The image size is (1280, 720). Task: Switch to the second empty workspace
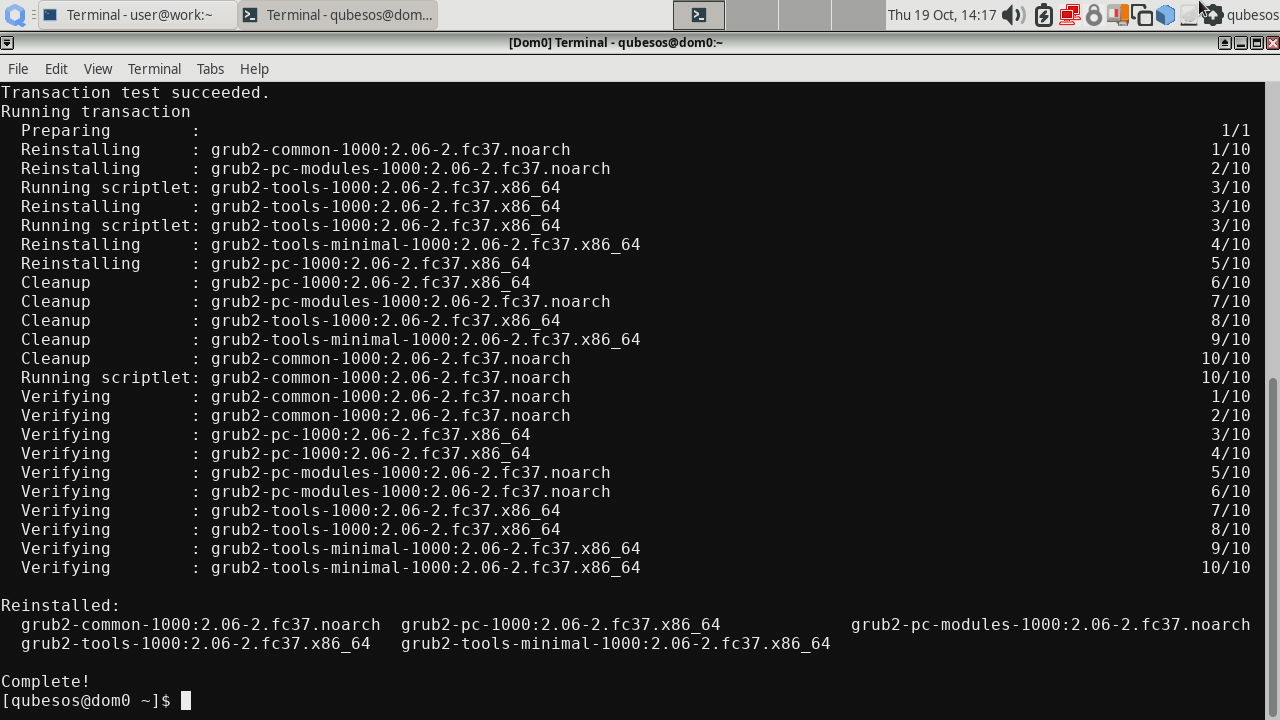pos(751,15)
